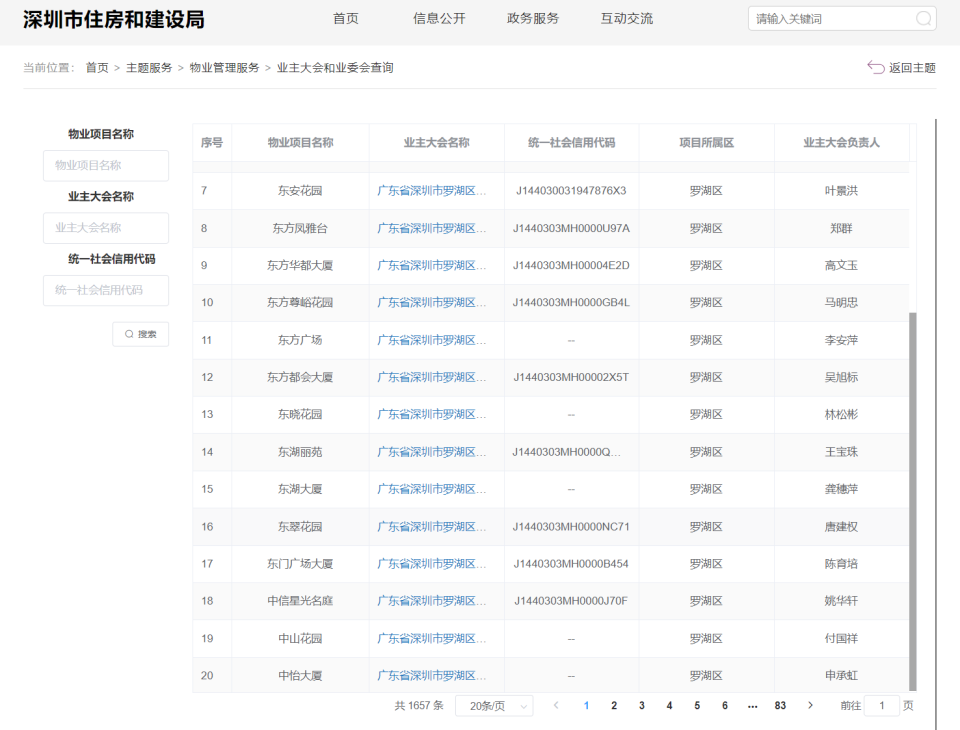Click the next-page right chevron in pagination

810,705
